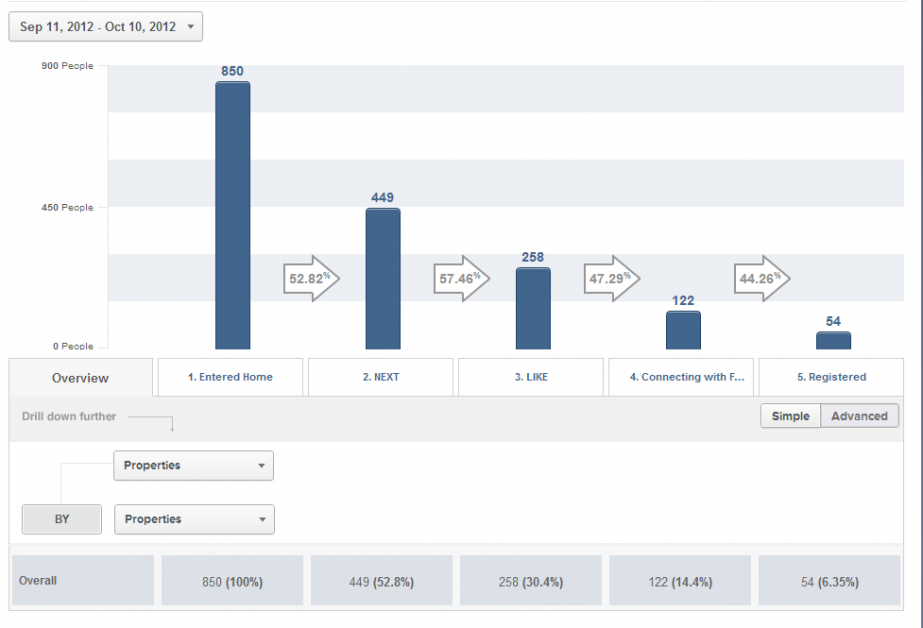Switch to the Overview tab
This screenshot has width=923, height=628.
(x=80, y=378)
